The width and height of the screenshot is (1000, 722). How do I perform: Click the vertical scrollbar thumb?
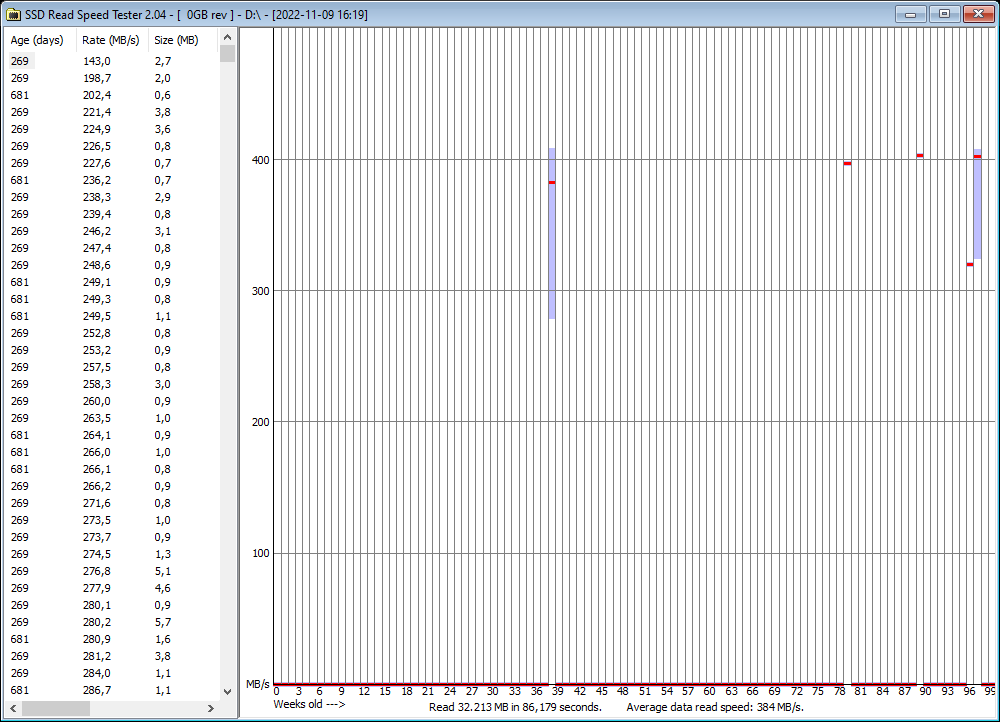(x=227, y=53)
